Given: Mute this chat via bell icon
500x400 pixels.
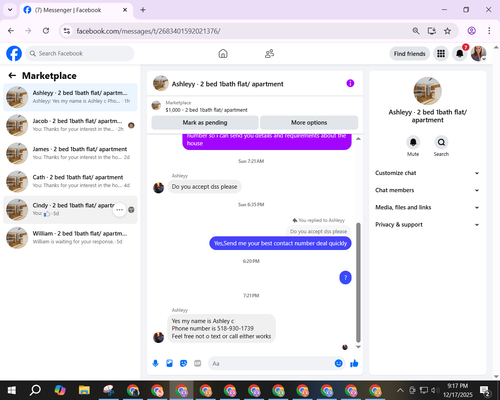Looking at the screenshot, I should point(413,142).
